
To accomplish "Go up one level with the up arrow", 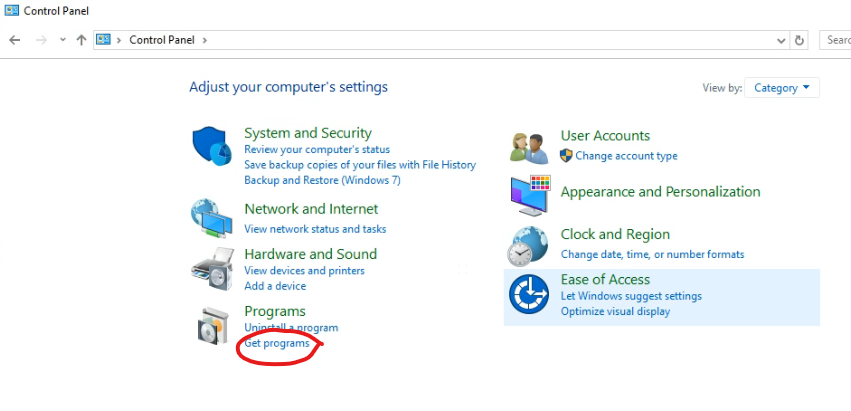I will point(81,40).
